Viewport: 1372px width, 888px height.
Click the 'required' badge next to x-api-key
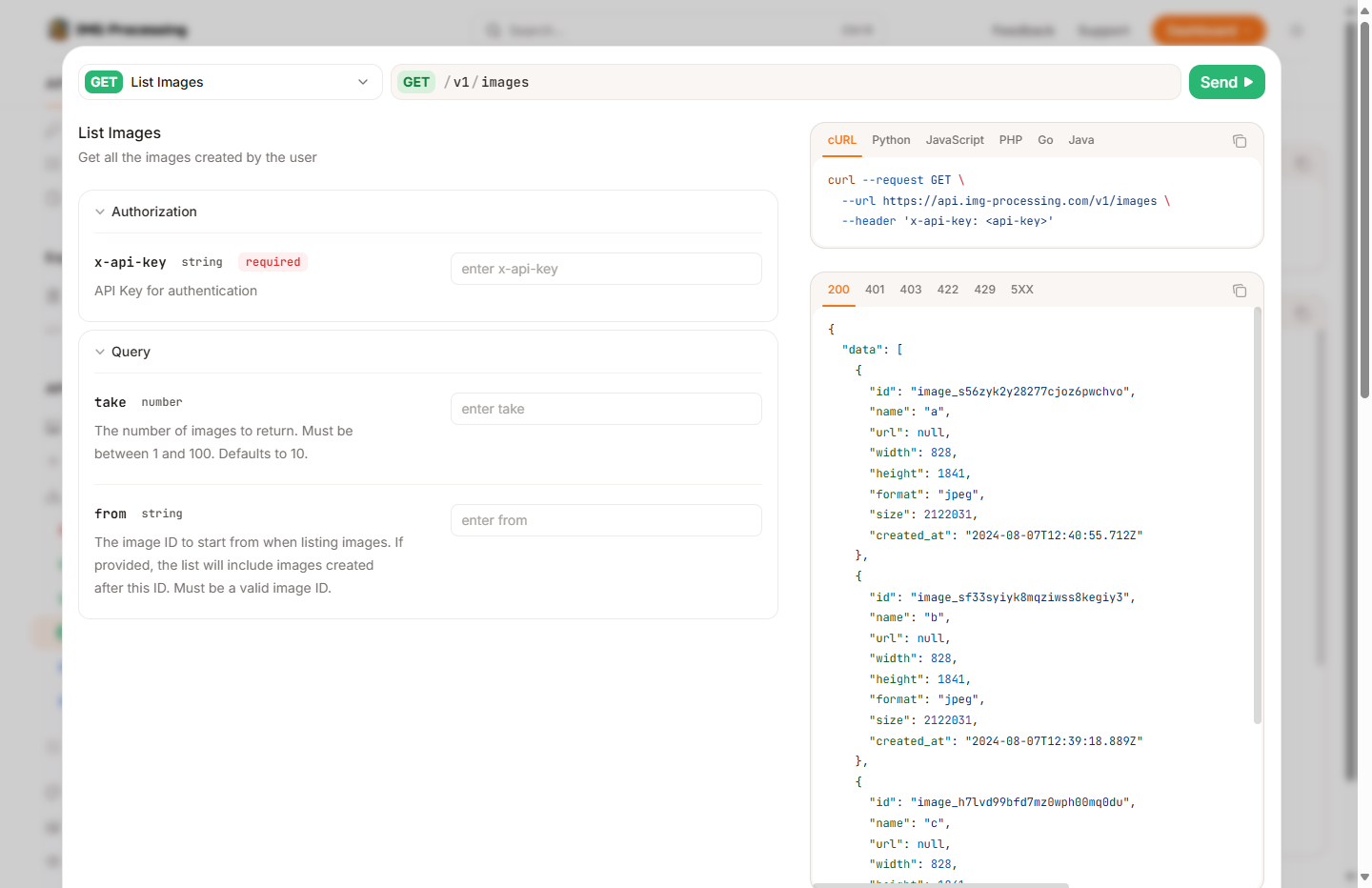coord(272,262)
